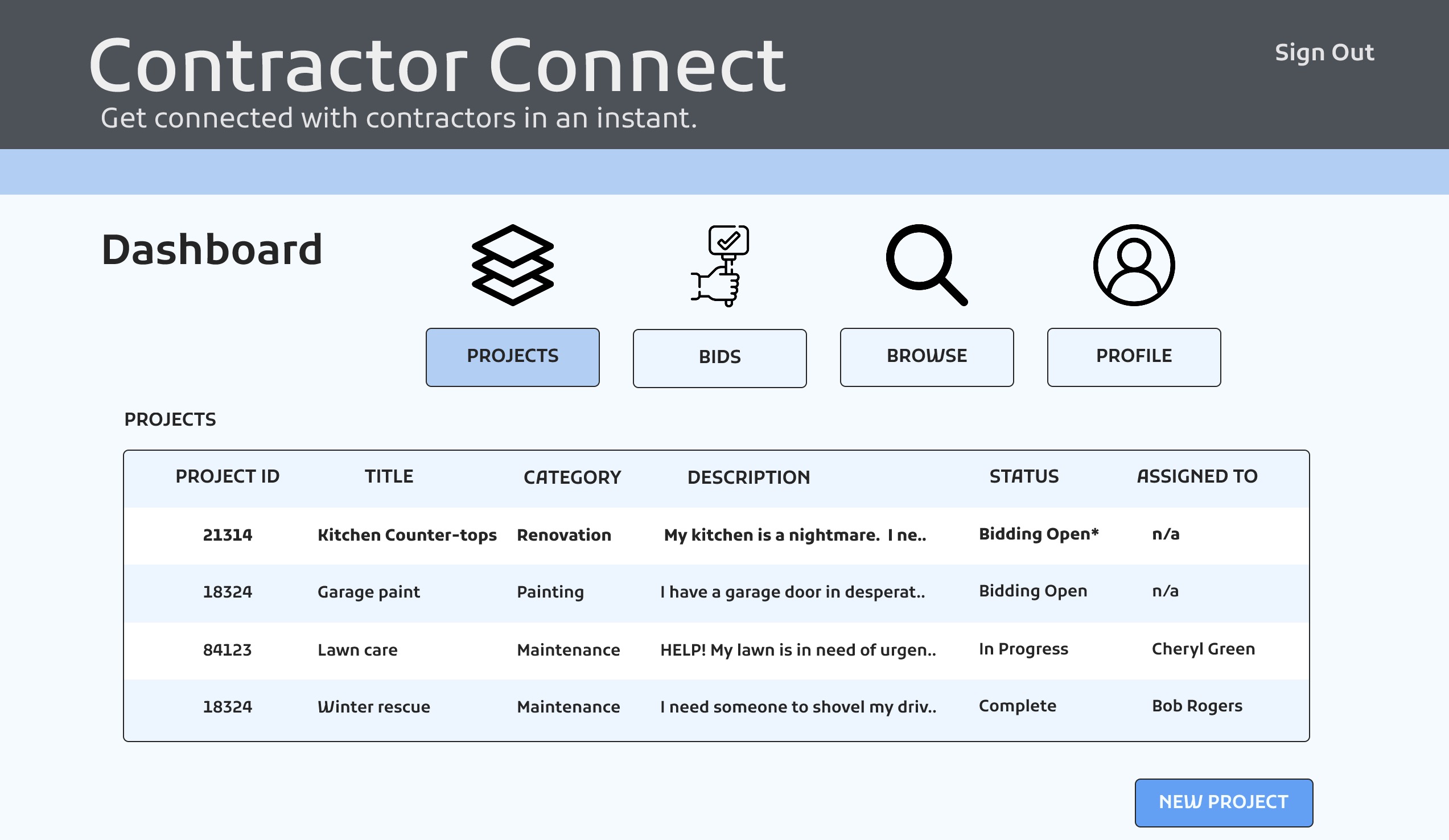
Task: Sign Out of Contractor Connect
Action: 1324,53
